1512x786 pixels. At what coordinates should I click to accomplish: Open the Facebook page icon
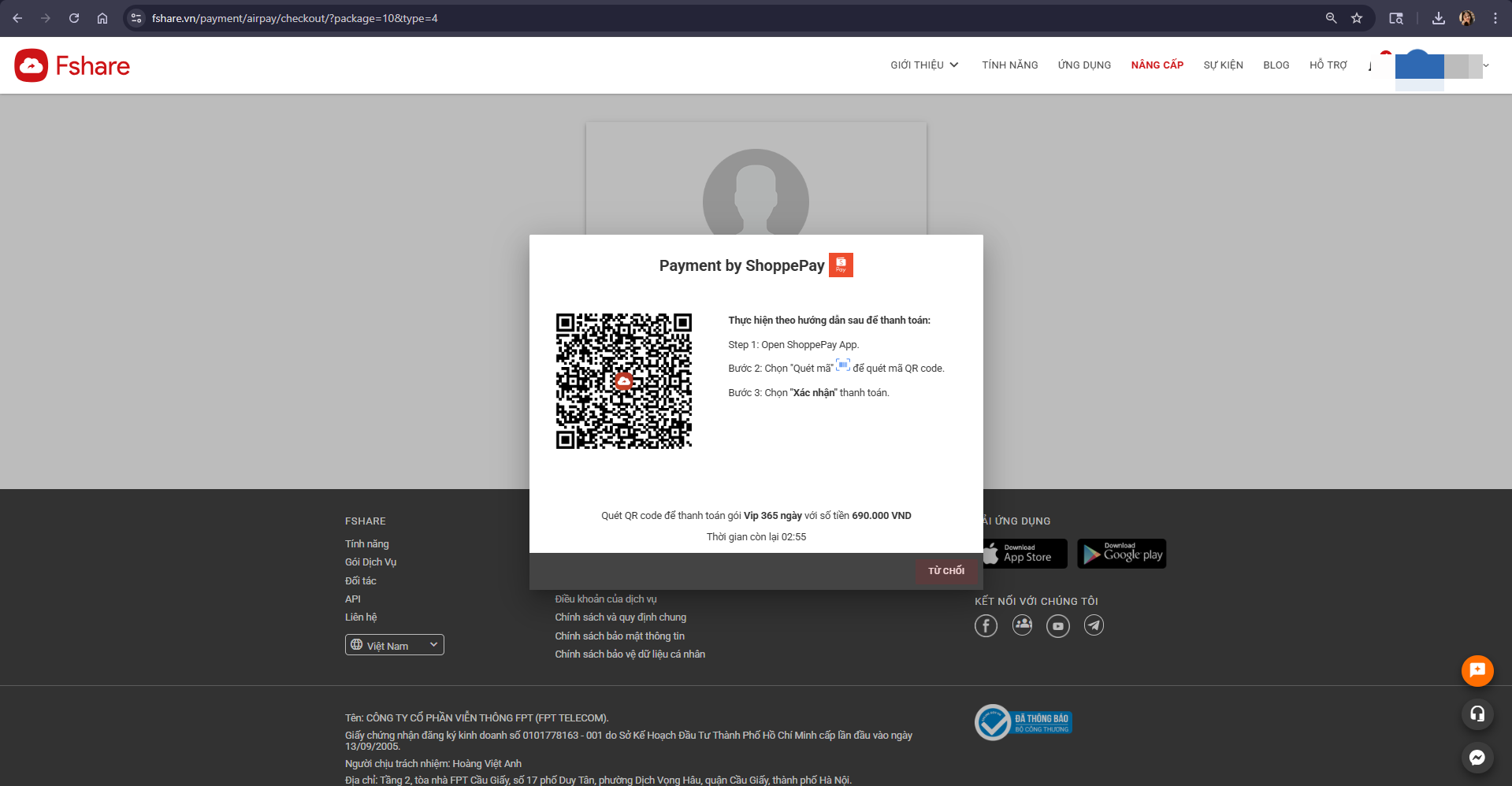click(986, 625)
